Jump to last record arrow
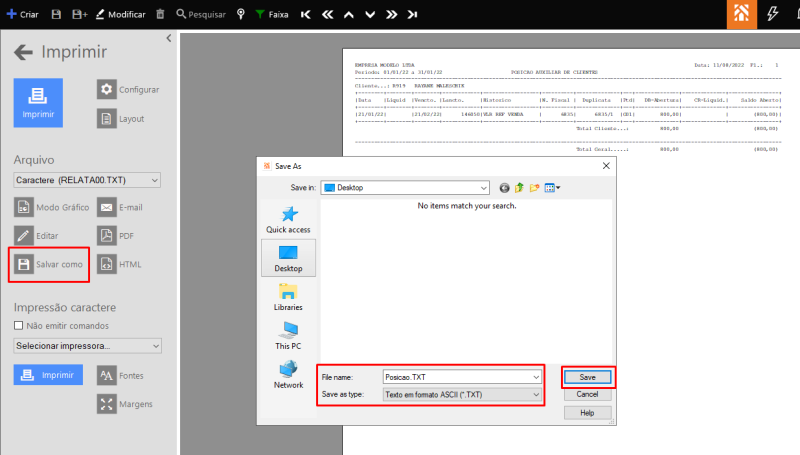 point(412,14)
